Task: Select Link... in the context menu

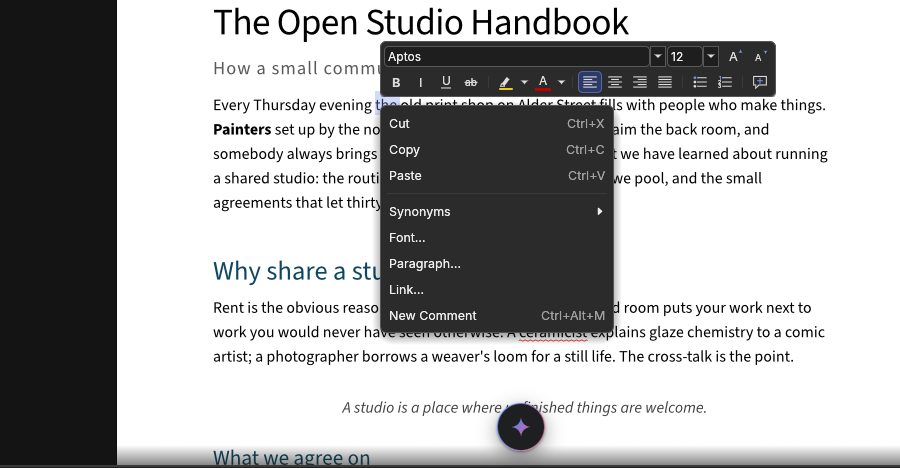Action: coord(496,290)
